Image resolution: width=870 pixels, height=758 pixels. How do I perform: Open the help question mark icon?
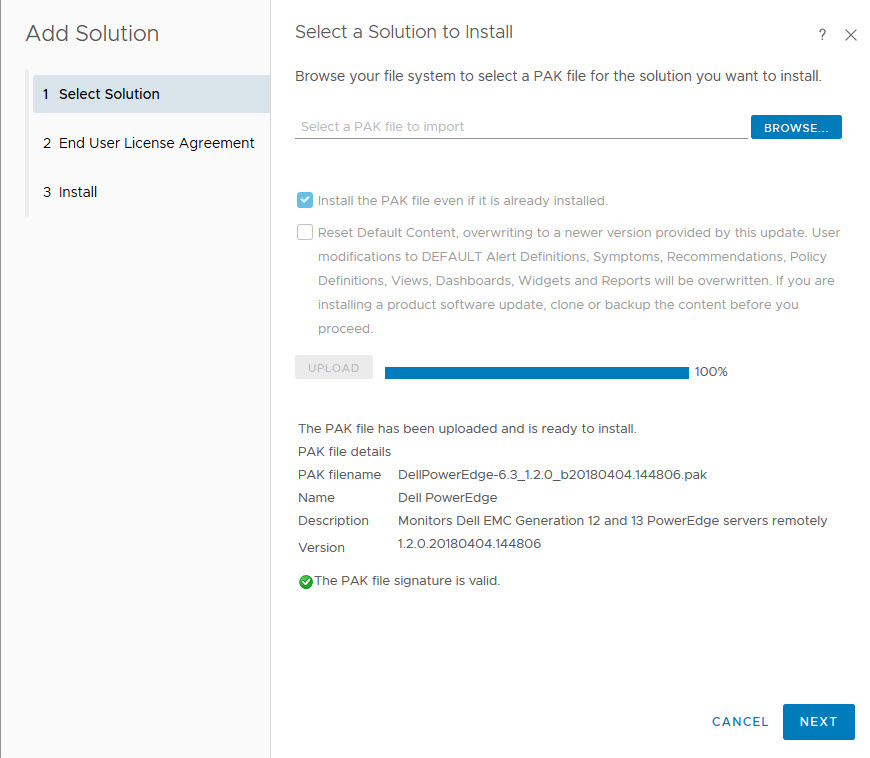tap(822, 35)
